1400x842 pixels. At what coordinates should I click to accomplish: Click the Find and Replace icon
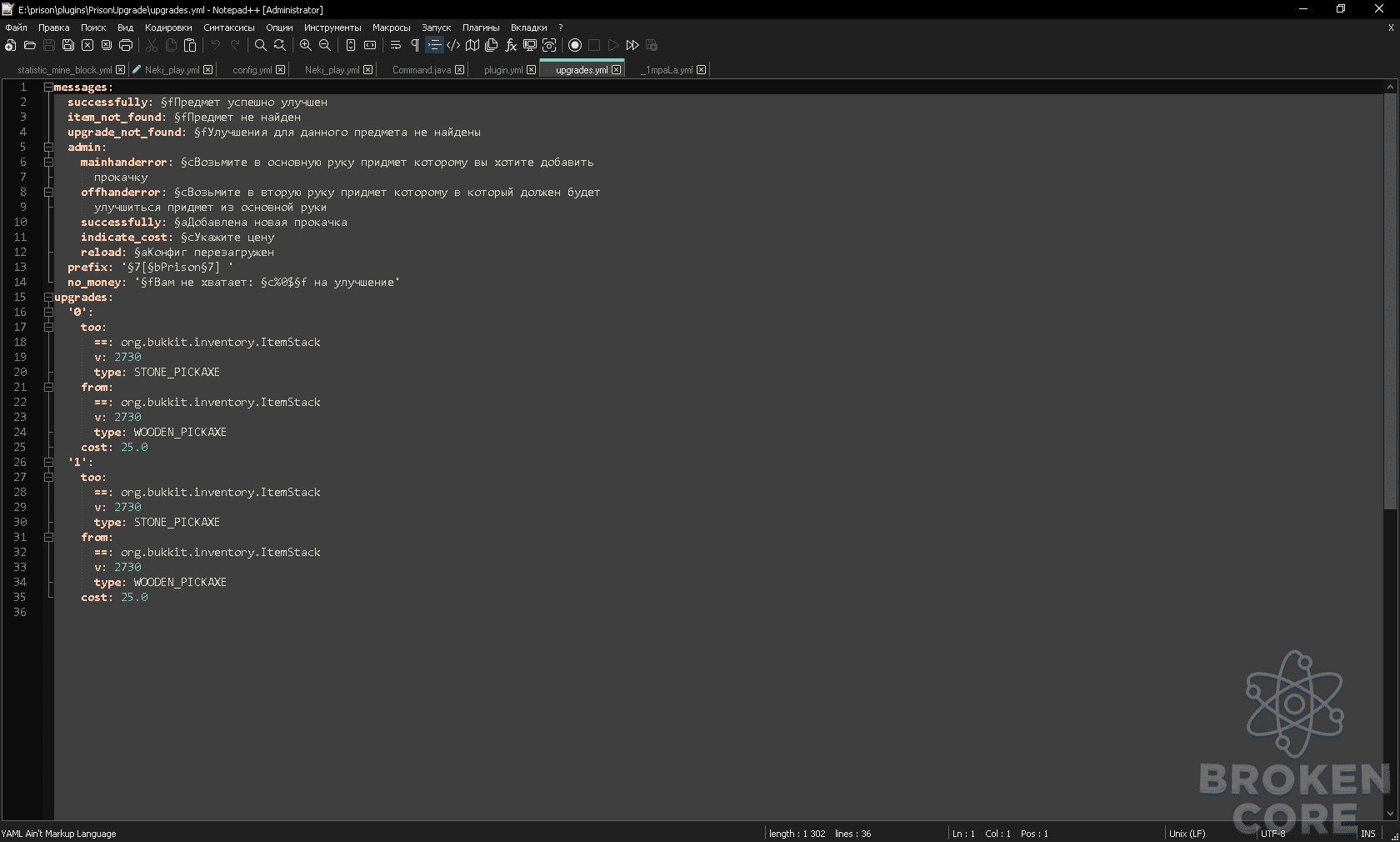pyautogui.click(x=279, y=45)
